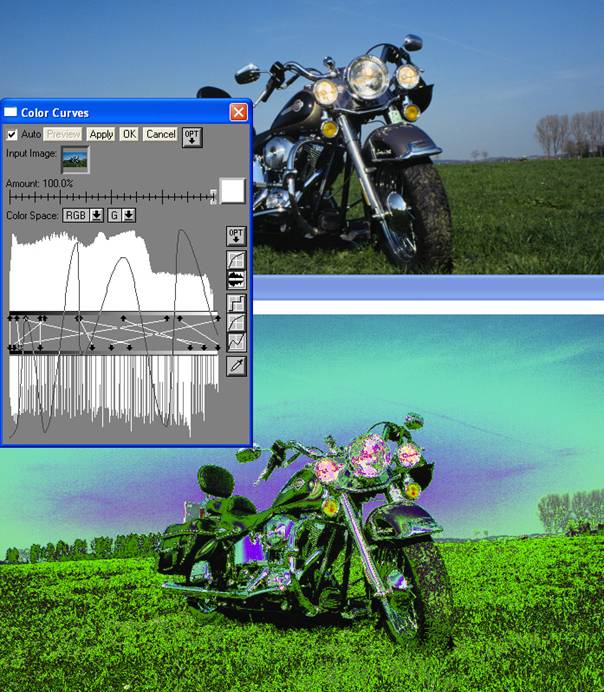The height and width of the screenshot is (692, 604).
Task: Confirm with the OK button
Action: point(129,134)
